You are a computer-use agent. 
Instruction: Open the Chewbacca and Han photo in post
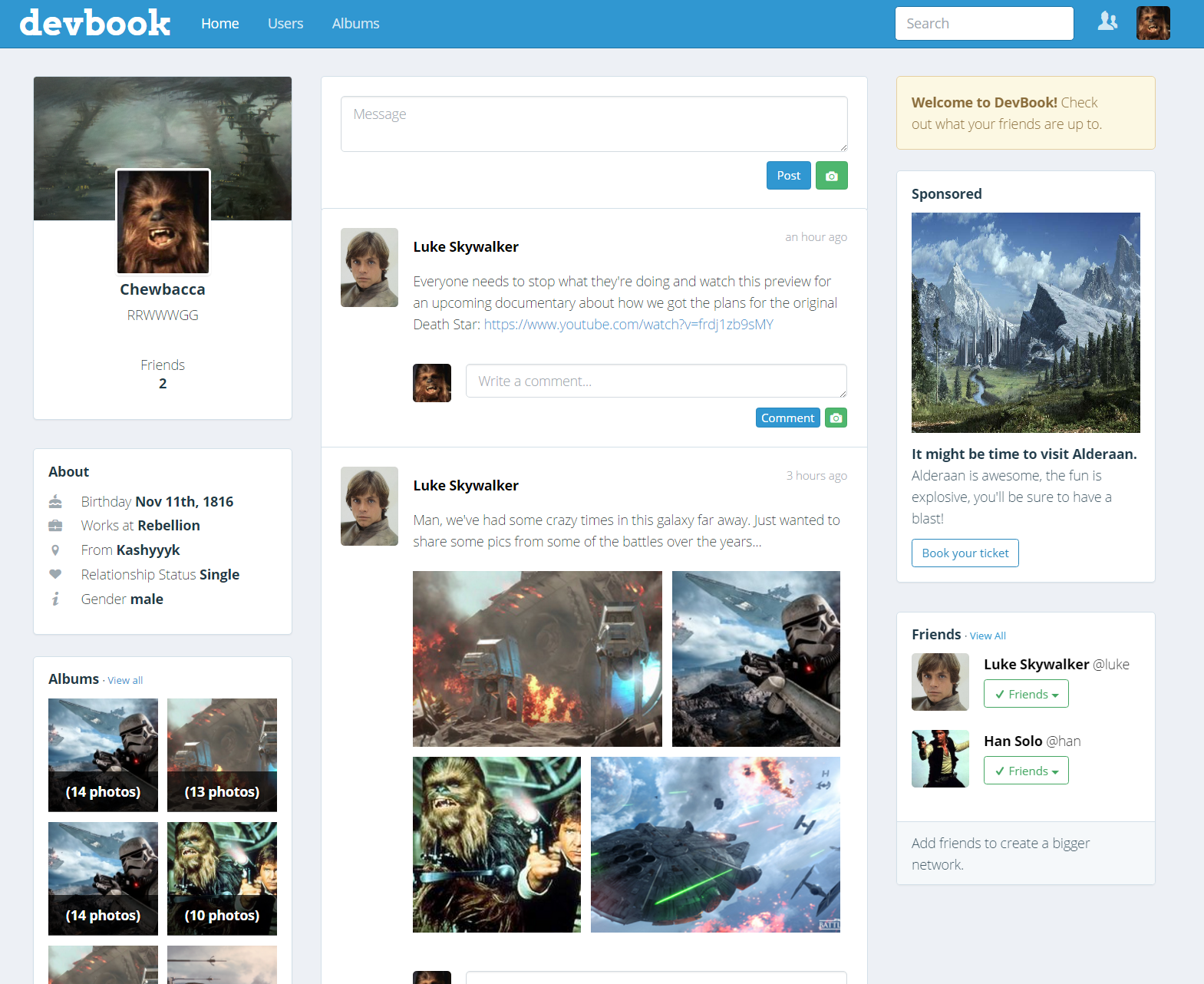pos(496,844)
